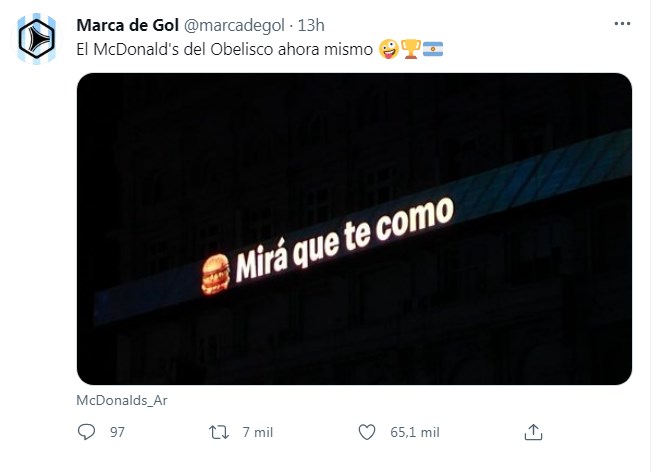
Task: Click the reply speech bubble icon
Action: click(86, 432)
